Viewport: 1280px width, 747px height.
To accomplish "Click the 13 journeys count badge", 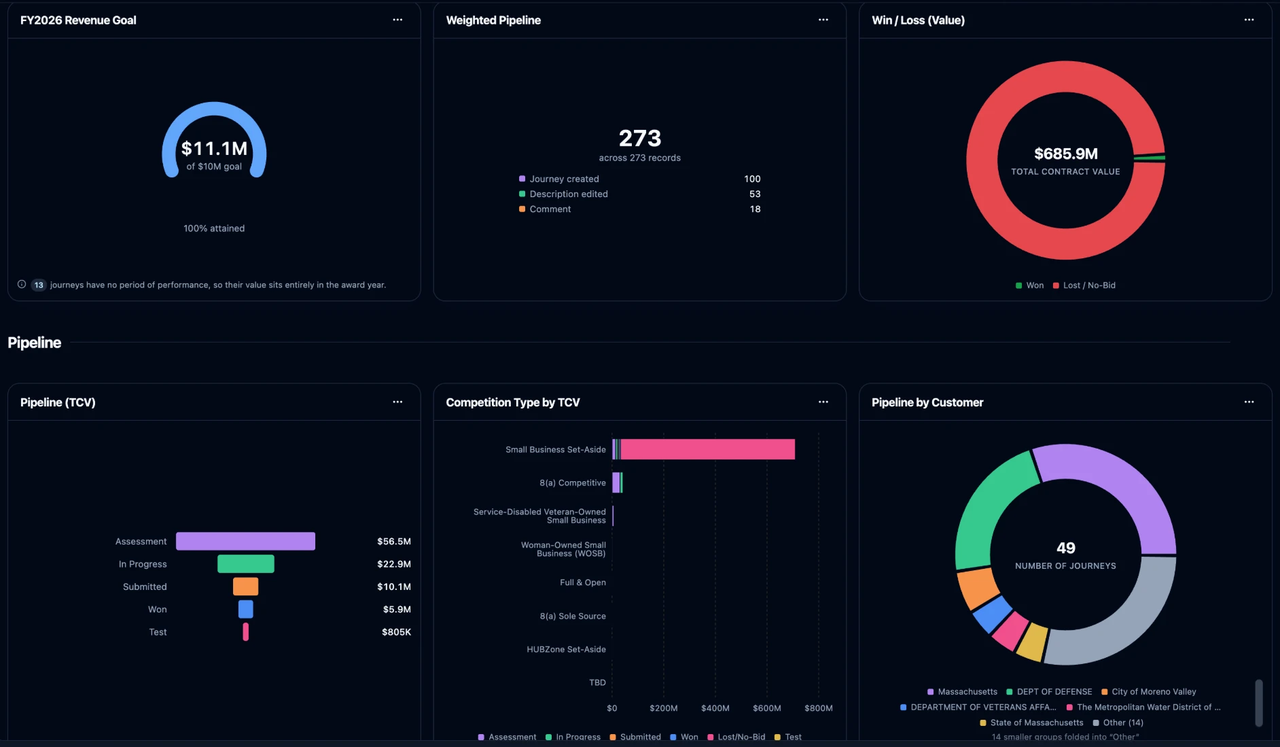I will (x=39, y=285).
